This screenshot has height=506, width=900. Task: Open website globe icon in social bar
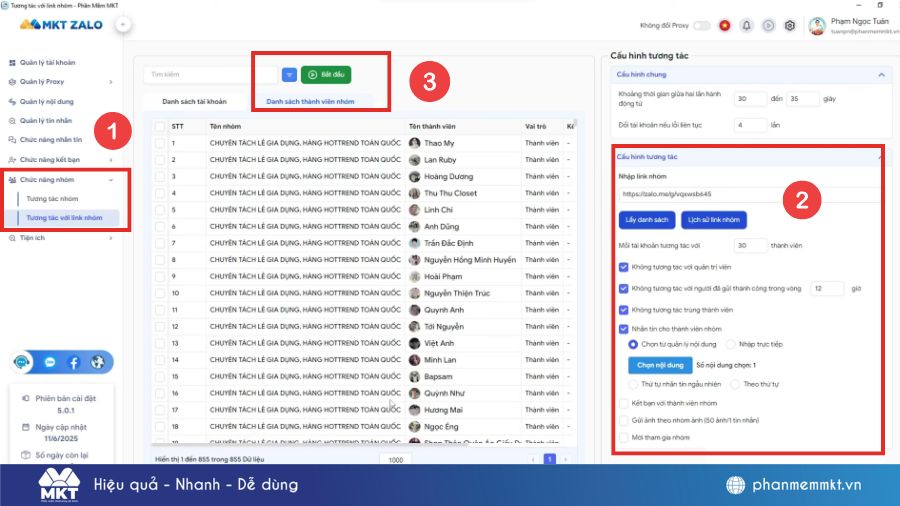pyautogui.click(x=98, y=363)
